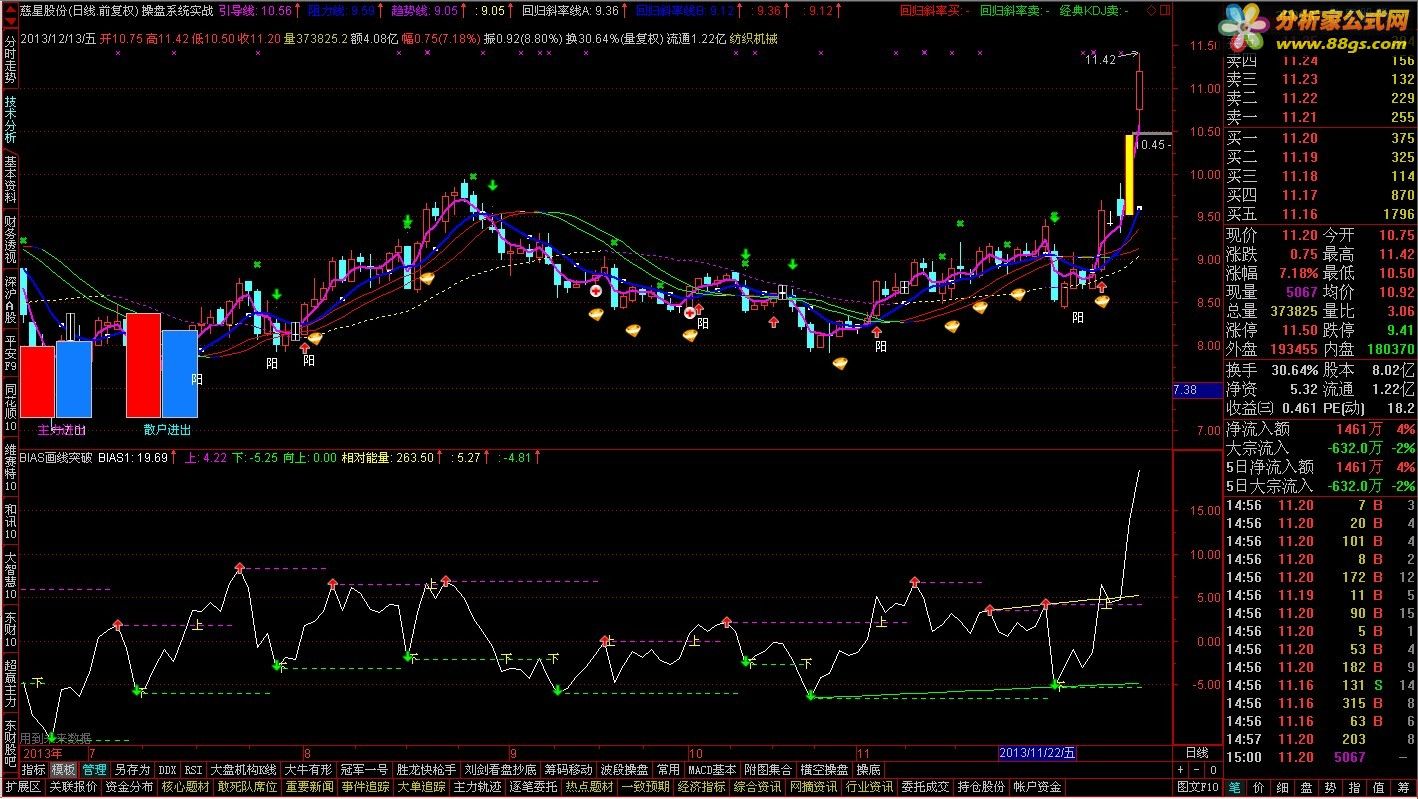Zoom in chart with plus button

[1181, 770]
